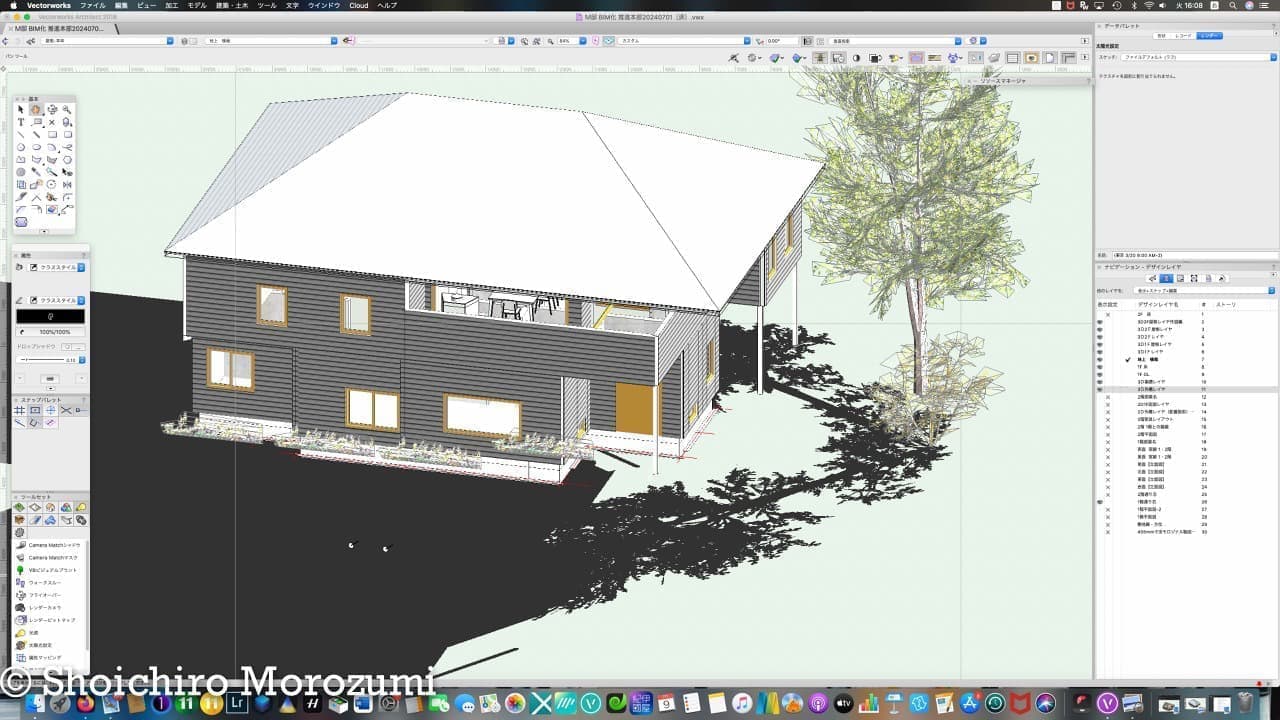Open the fill Class Style dropdown

tap(81, 268)
